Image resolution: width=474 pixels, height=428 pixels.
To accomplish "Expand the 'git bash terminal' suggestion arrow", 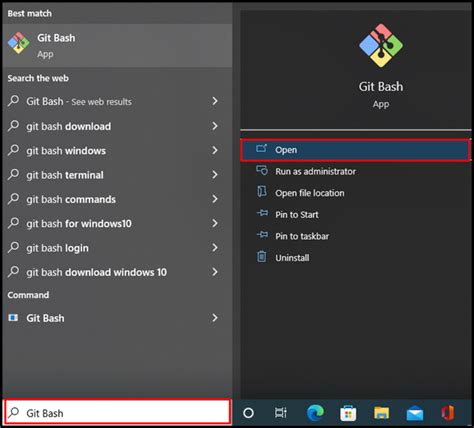I will tap(215, 175).
